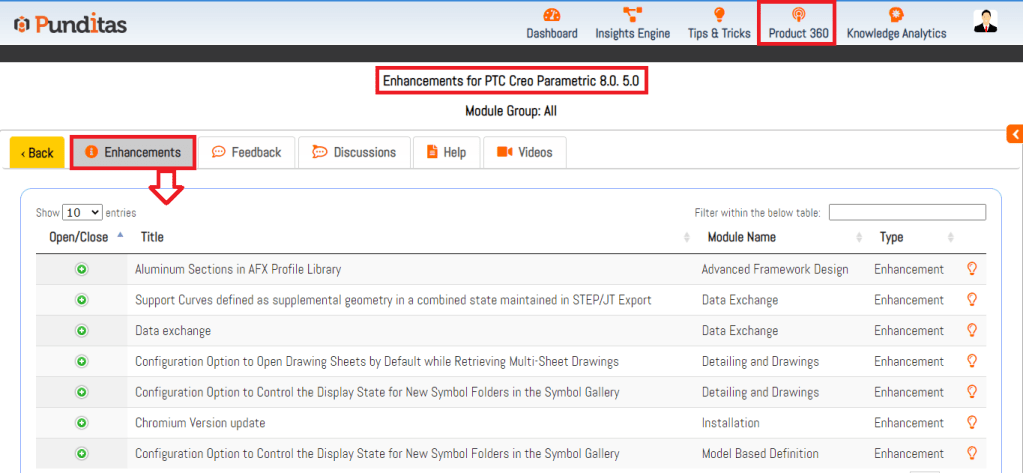
Task: Click the table filter input field
Action: 906,212
